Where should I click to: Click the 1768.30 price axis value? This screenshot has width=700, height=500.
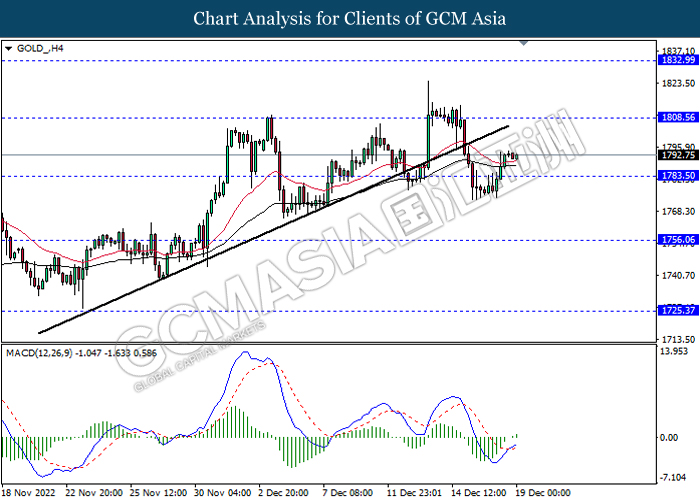coord(678,211)
